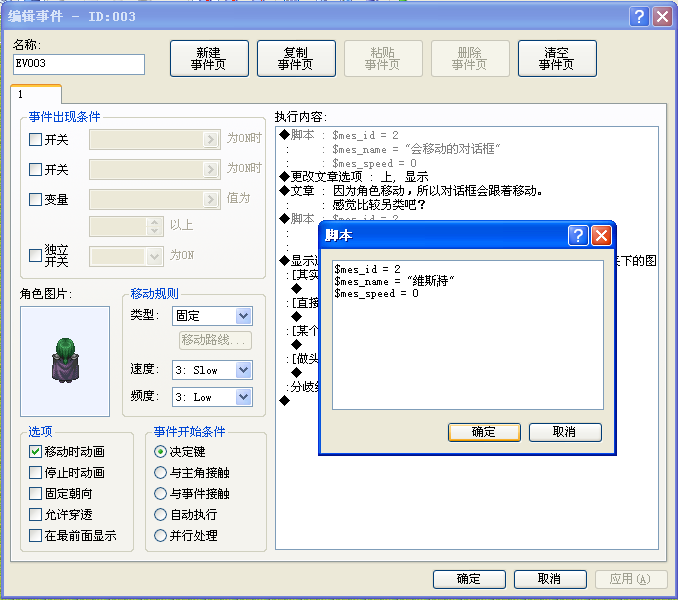Select the 与主角接触 trigger radio button
This screenshot has width=678, height=600.
click(x=160, y=472)
